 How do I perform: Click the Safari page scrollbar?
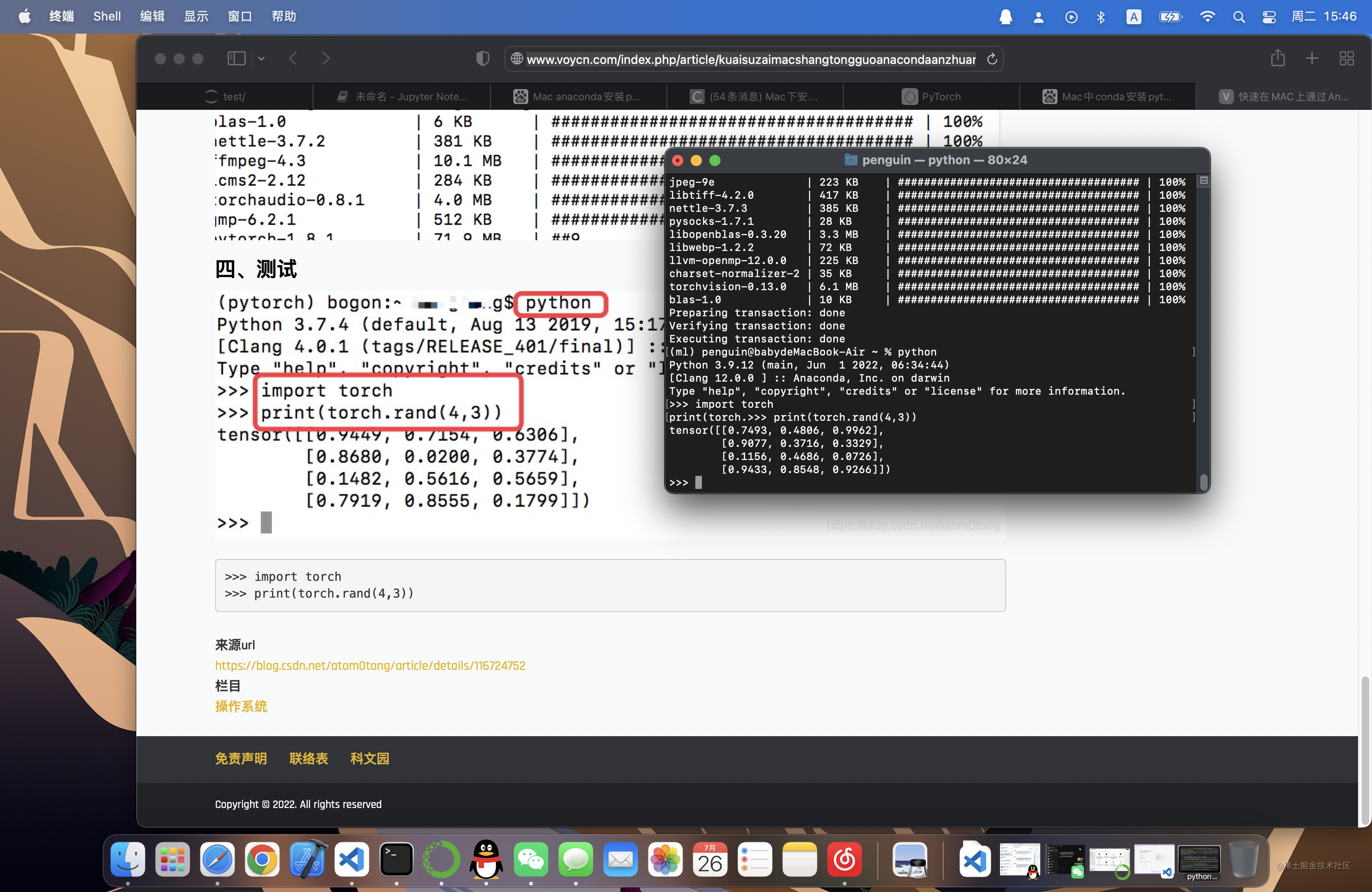(1364, 750)
